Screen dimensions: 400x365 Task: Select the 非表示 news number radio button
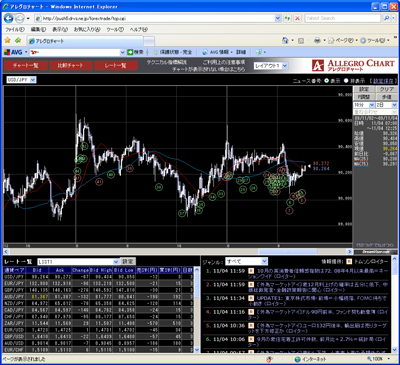(346, 81)
